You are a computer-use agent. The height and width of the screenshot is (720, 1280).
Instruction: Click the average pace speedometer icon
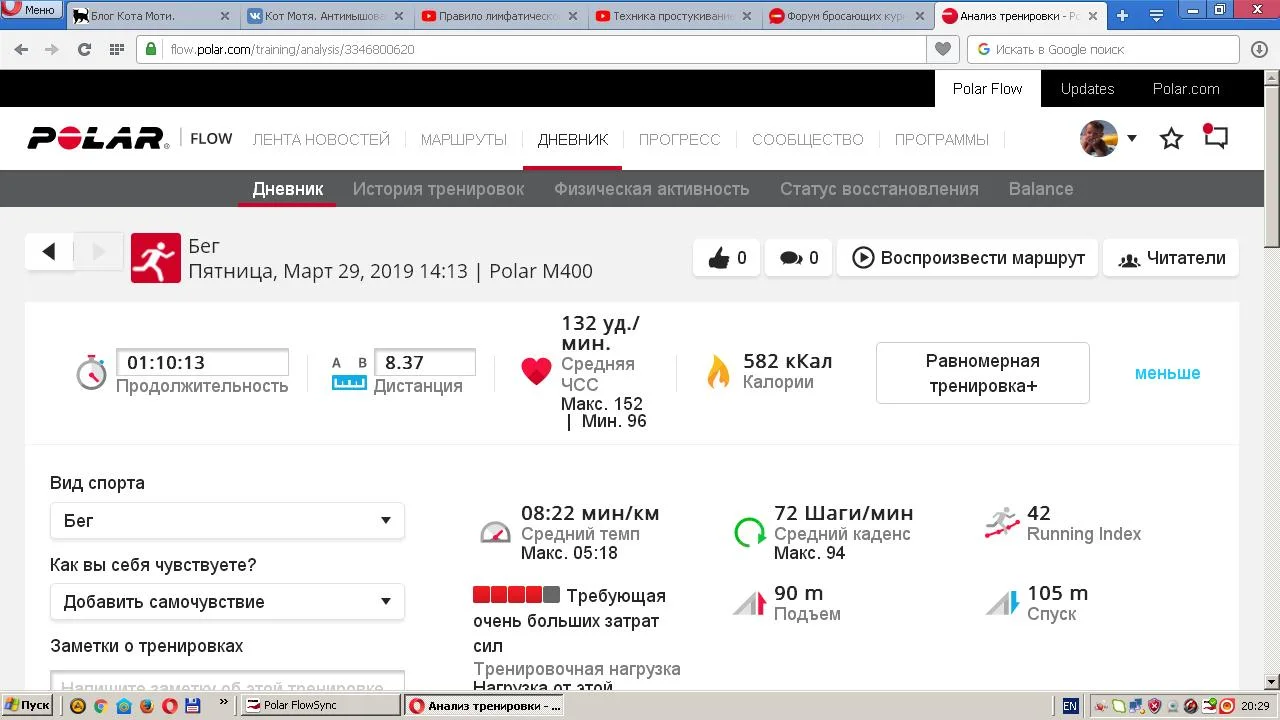coord(495,532)
